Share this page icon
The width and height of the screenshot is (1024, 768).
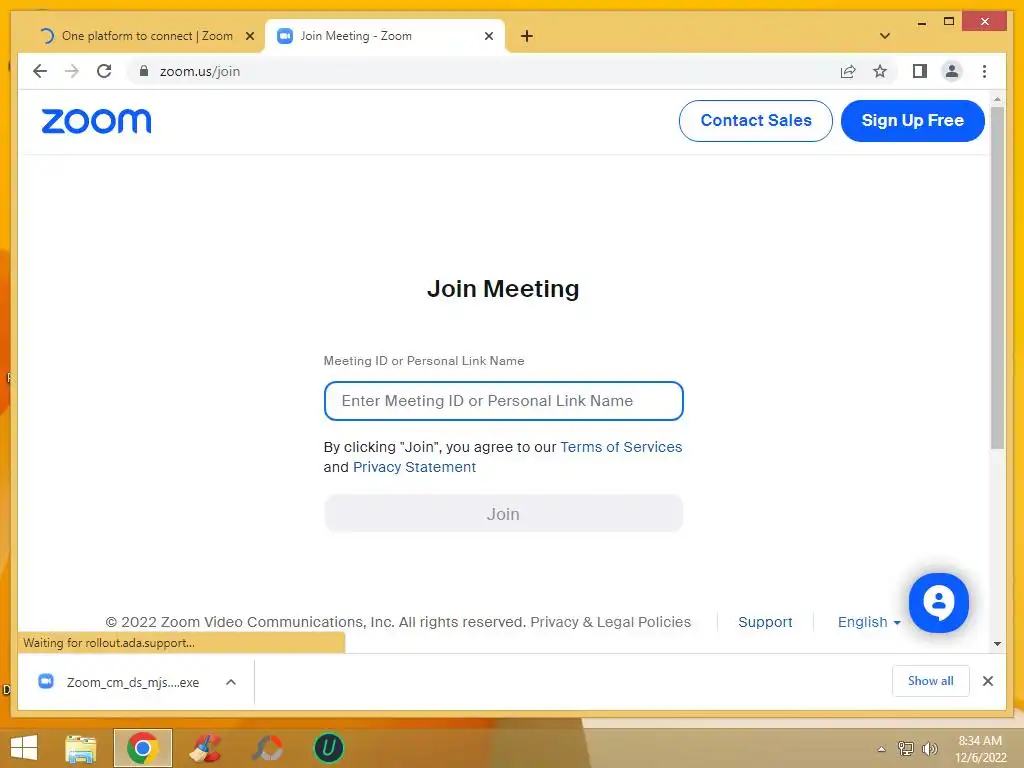click(848, 71)
